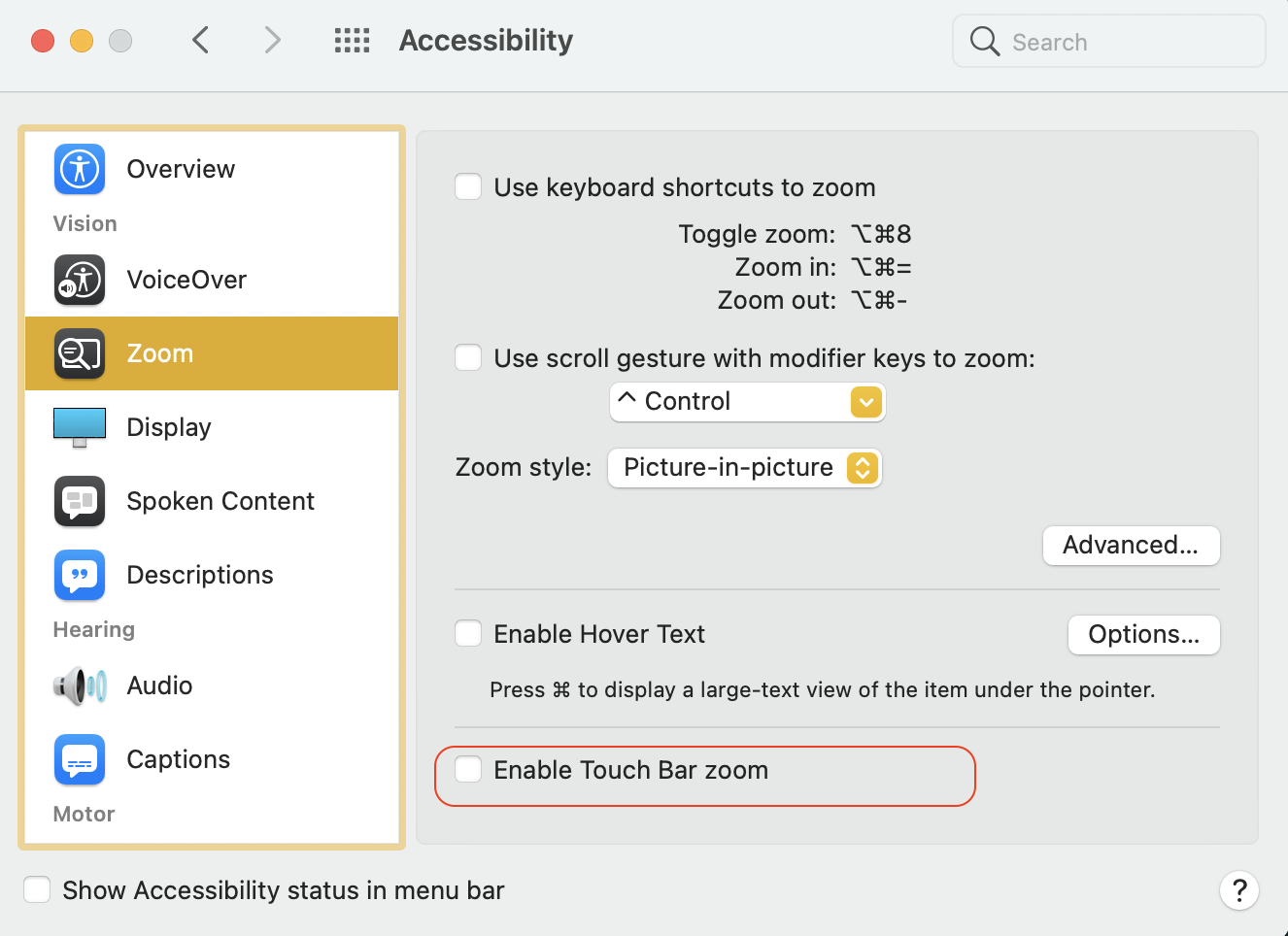Enable Hover Text checkbox
Viewport: 1288px width, 936px height.
469,634
